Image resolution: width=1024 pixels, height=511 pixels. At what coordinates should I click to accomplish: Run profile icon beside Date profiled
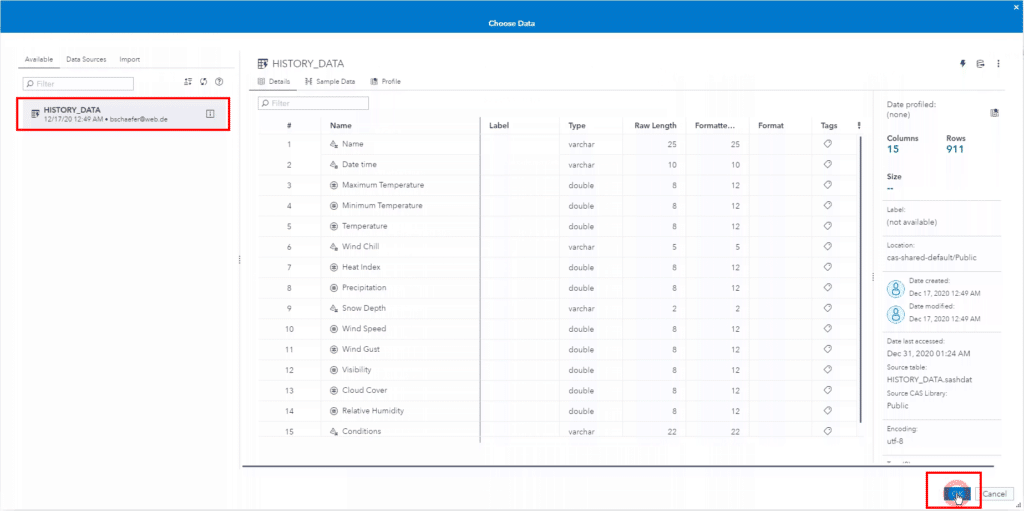(x=995, y=113)
